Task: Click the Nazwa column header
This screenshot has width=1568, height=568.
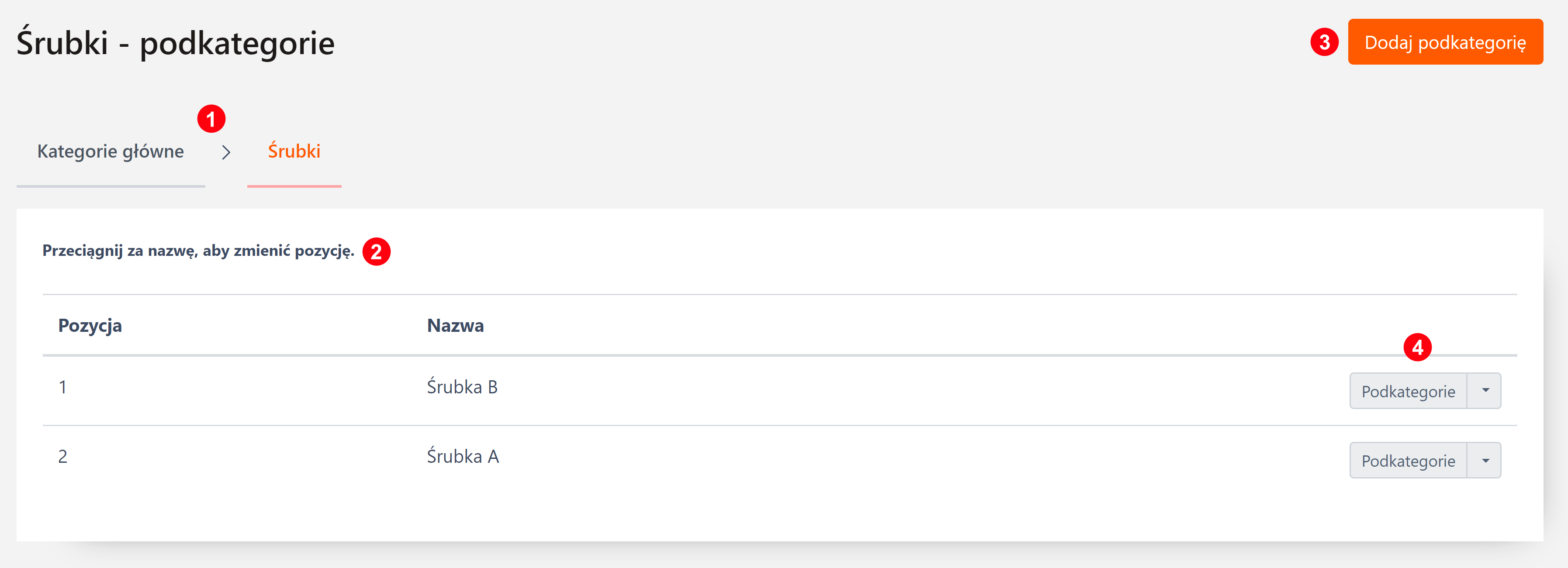Action: tap(455, 325)
